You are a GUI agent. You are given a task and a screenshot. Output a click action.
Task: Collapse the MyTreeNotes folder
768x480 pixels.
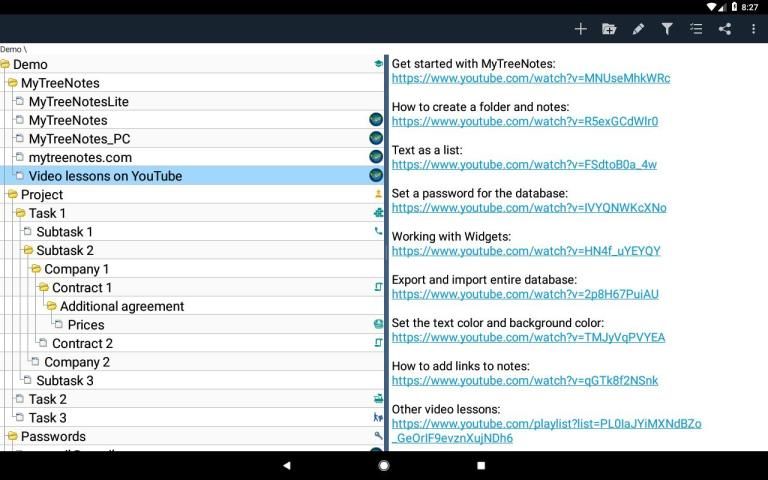pos(13,83)
